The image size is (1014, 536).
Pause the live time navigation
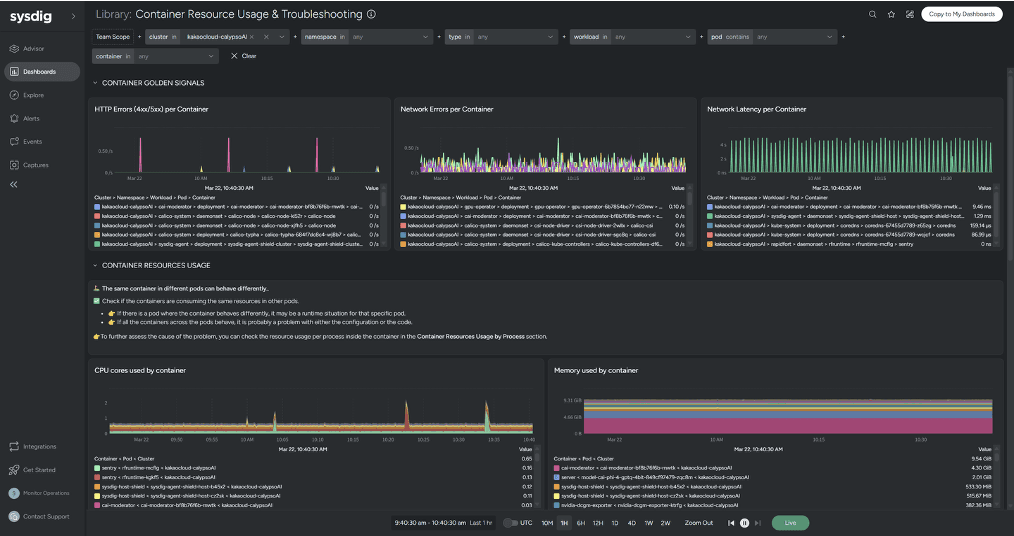tap(744, 523)
